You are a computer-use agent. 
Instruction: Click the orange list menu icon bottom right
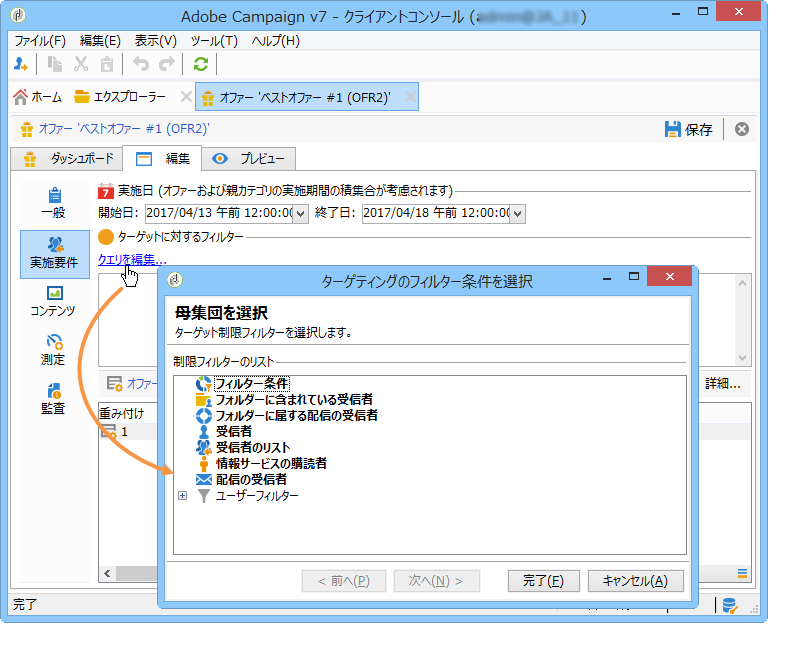coord(742,573)
